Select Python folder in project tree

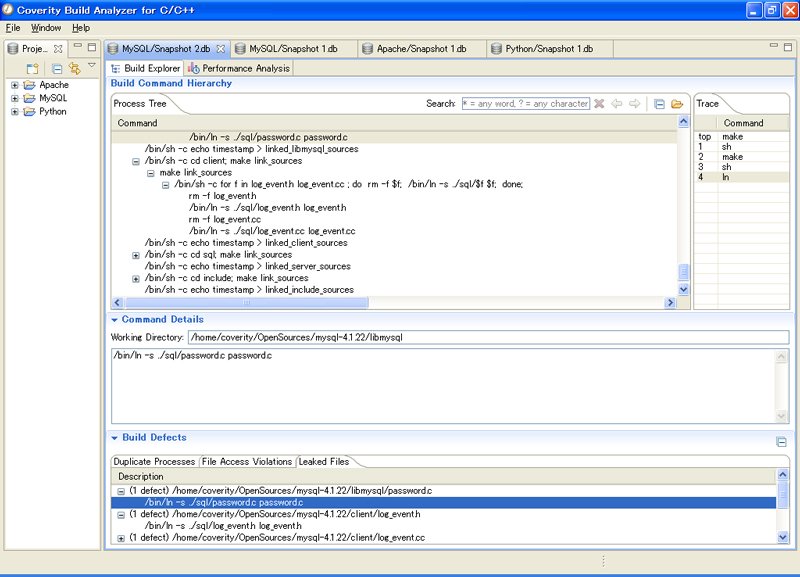pos(45,111)
